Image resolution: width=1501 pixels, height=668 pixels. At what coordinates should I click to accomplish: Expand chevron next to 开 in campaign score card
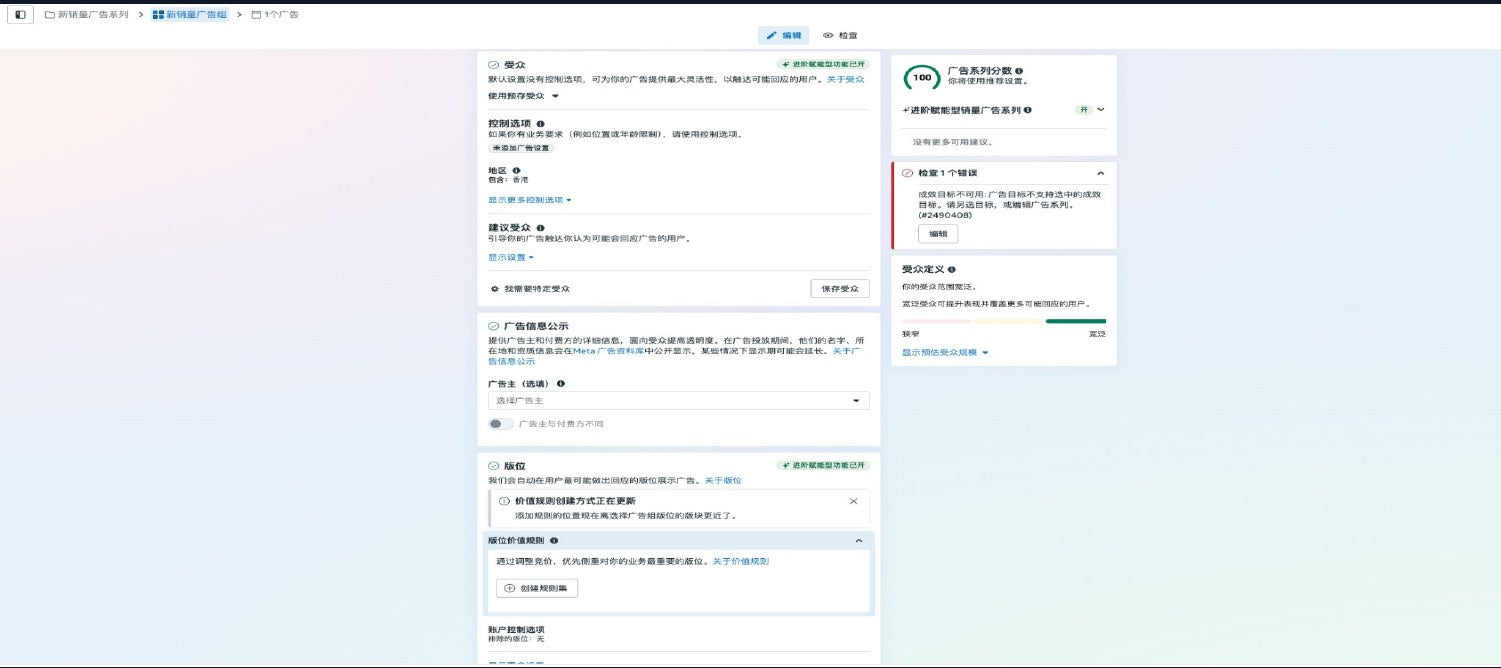coord(1101,110)
